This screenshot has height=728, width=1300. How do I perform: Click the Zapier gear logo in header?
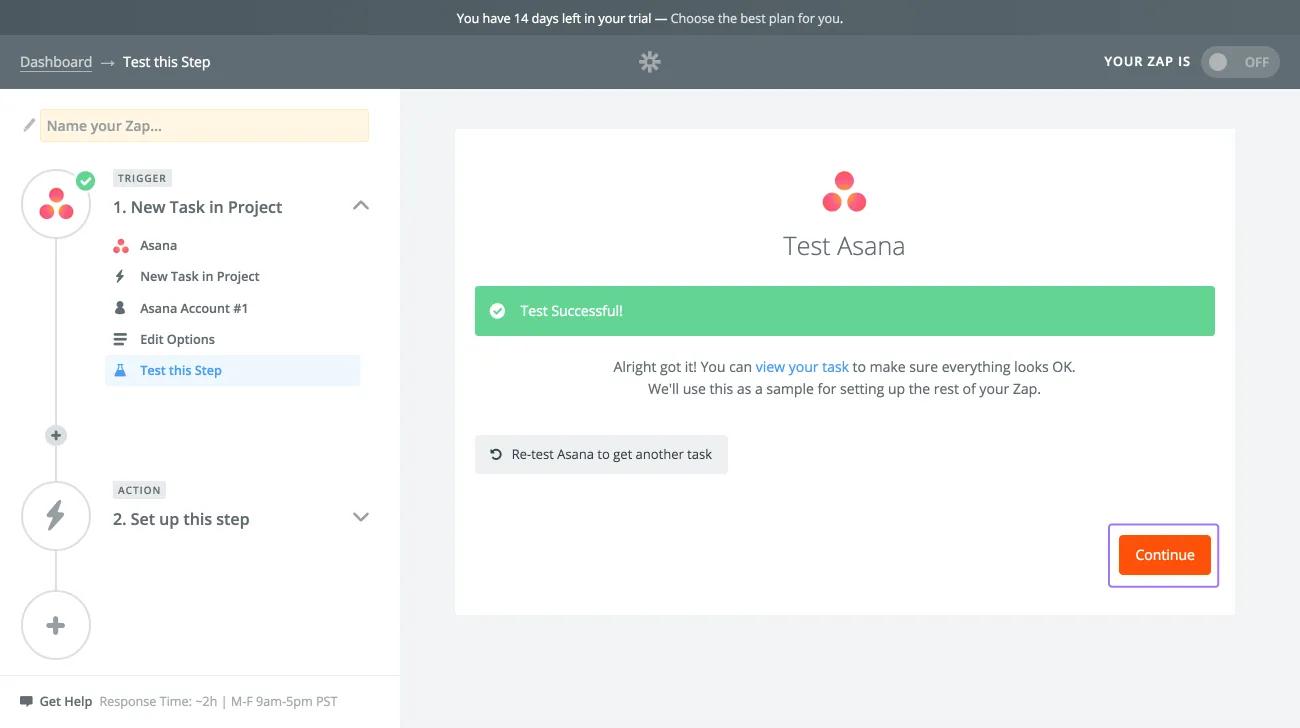click(650, 62)
